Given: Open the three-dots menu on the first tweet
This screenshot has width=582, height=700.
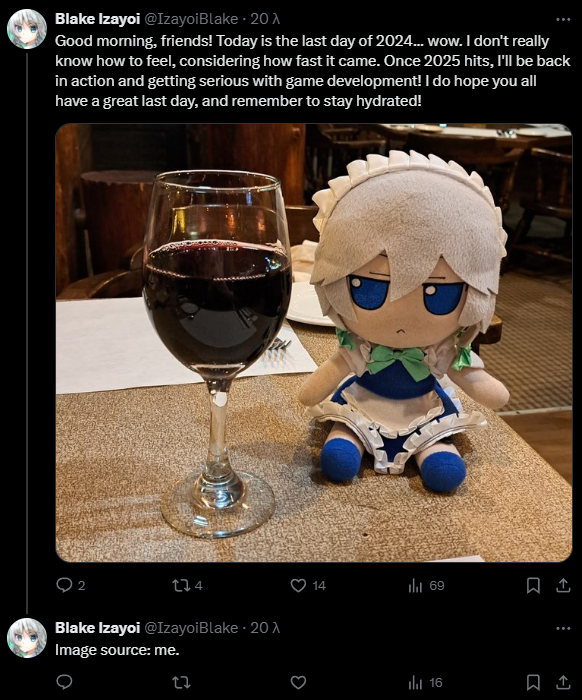Looking at the screenshot, I should point(563,19).
